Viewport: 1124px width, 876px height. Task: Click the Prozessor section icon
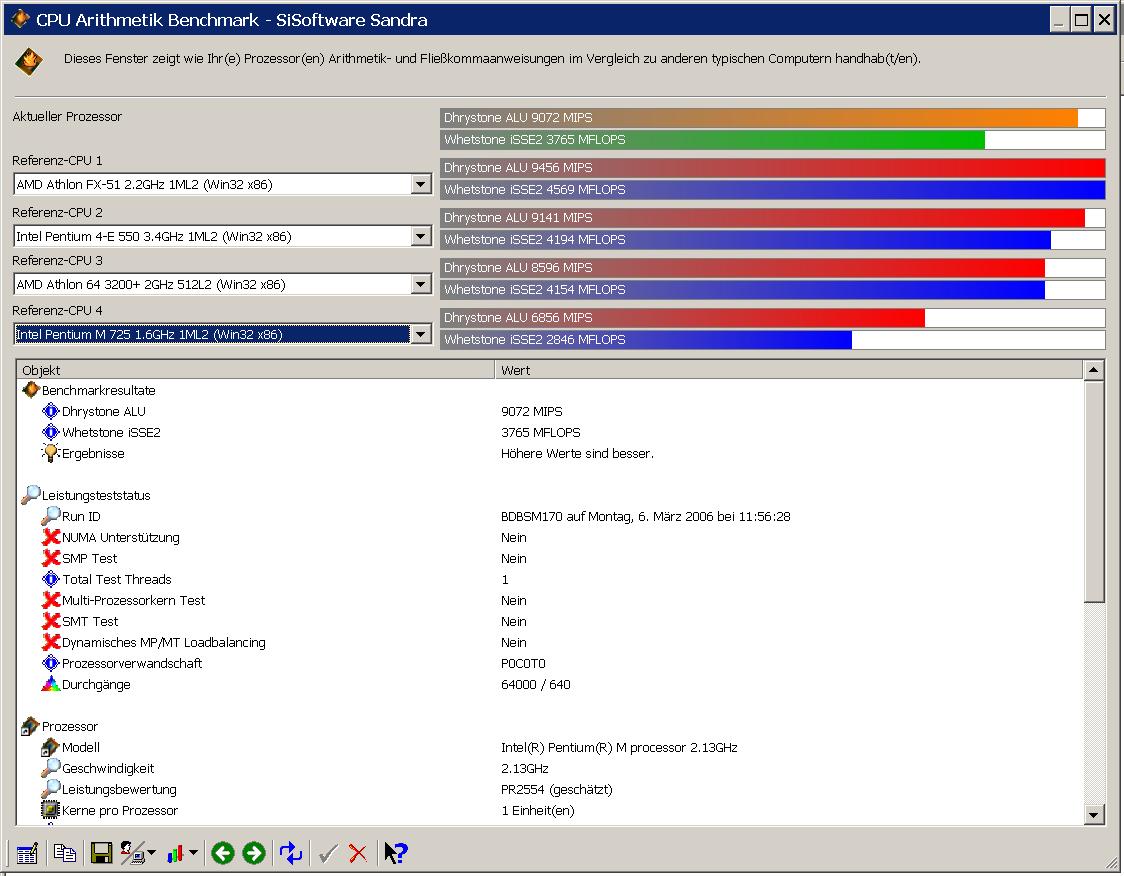coord(31,726)
